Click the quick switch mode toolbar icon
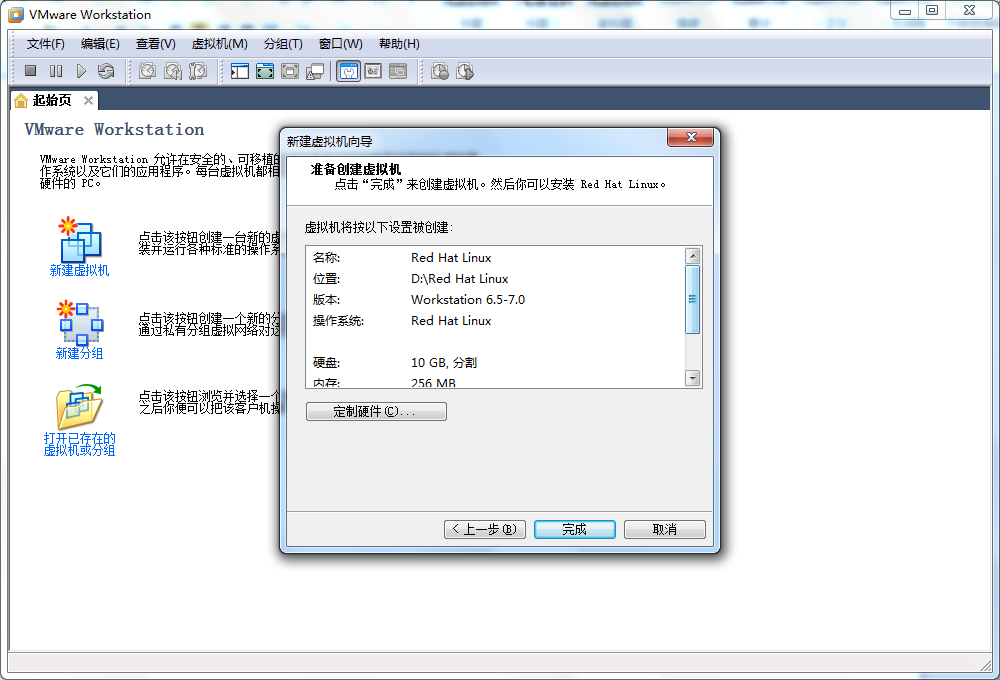Image resolution: width=1000 pixels, height=680 pixels. [290, 71]
